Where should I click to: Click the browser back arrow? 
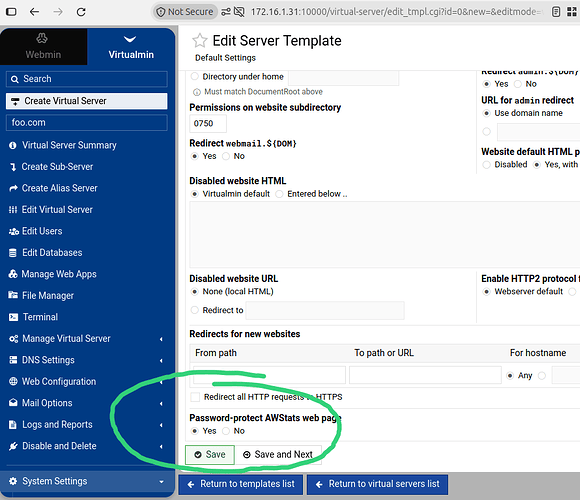point(34,12)
